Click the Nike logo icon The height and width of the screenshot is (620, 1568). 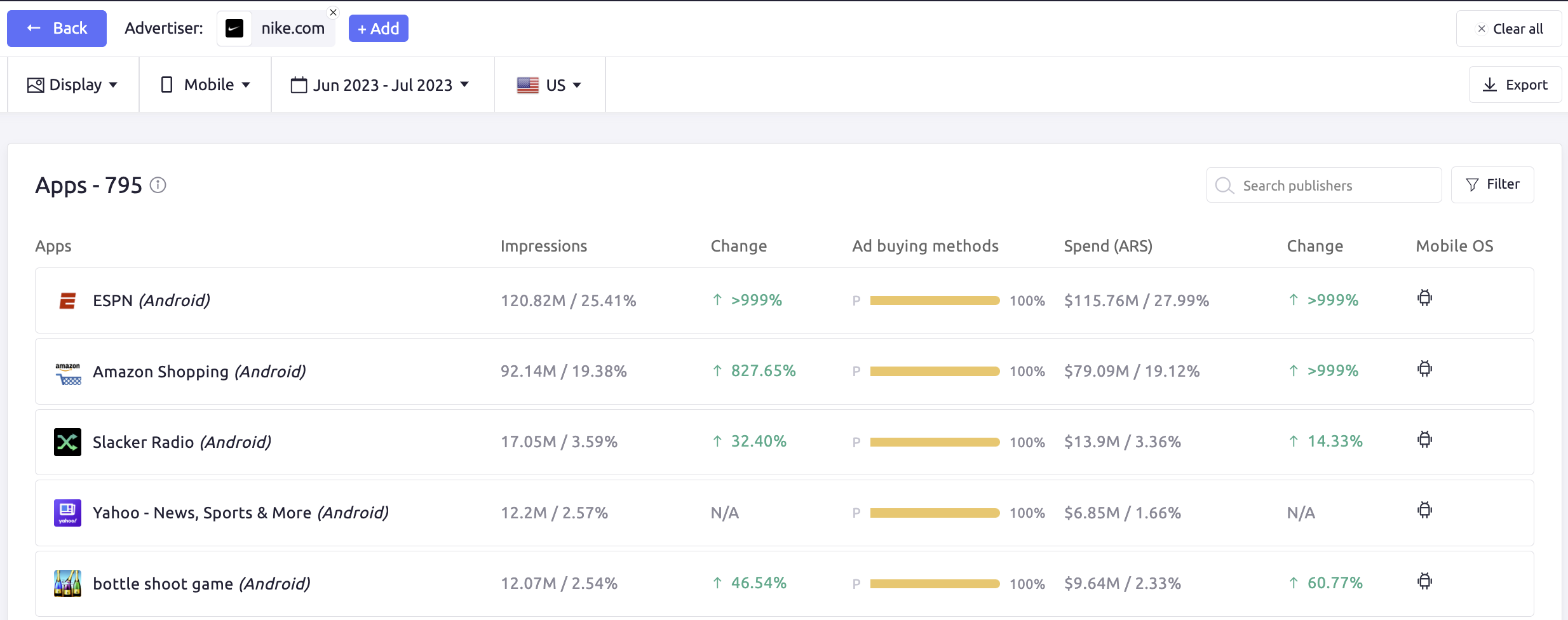234,29
